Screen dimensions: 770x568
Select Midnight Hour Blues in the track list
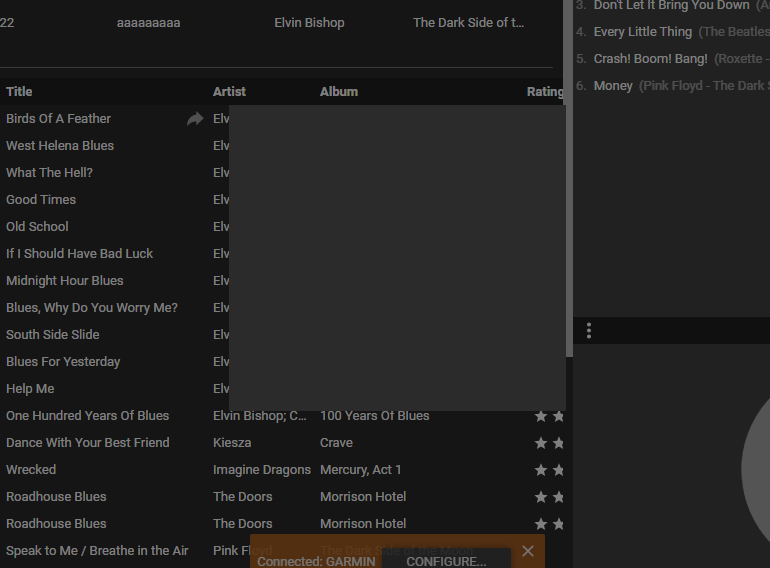(65, 281)
